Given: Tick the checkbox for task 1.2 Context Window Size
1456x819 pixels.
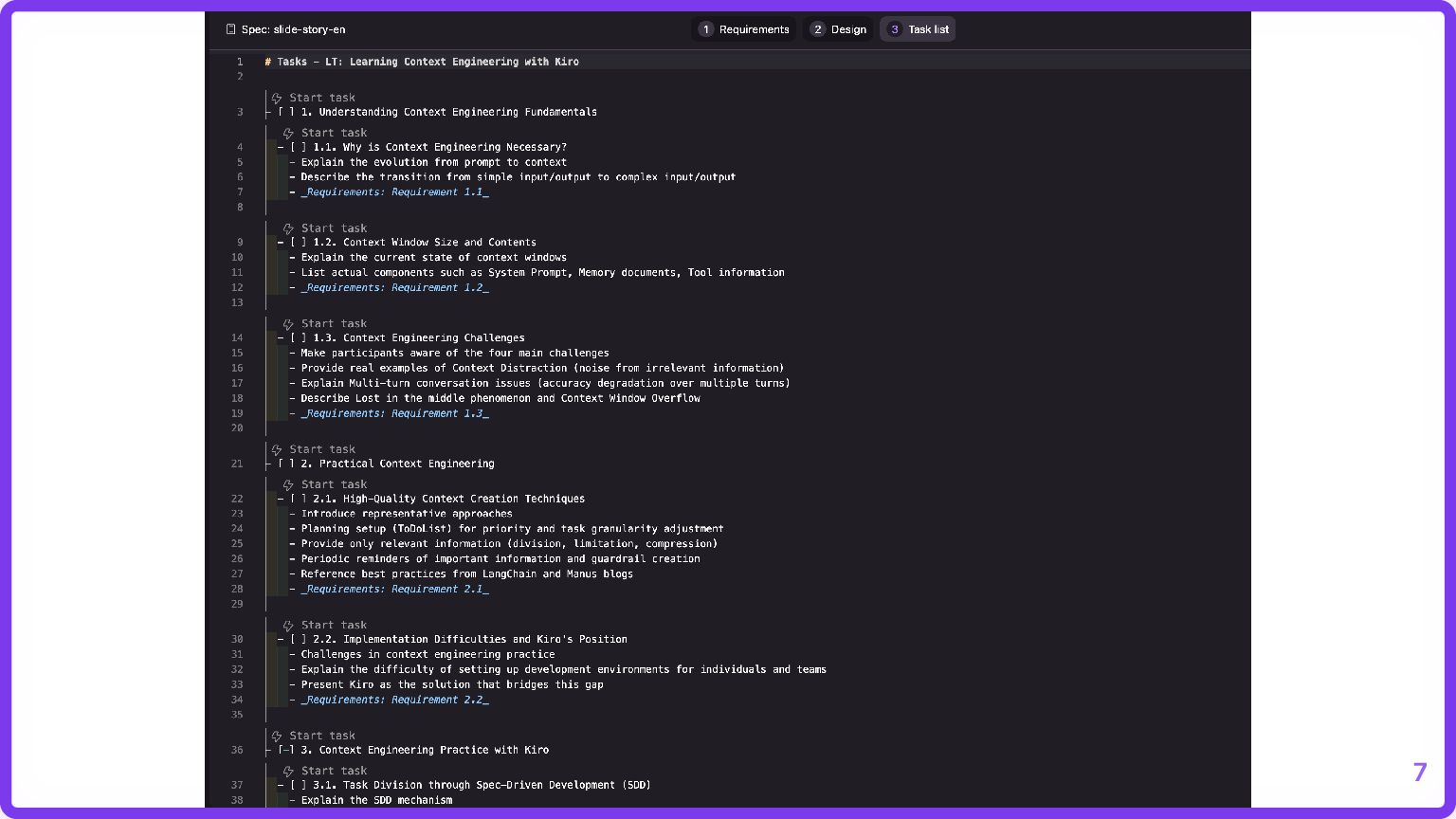Looking at the screenshot, I should [x=299, y=243].
